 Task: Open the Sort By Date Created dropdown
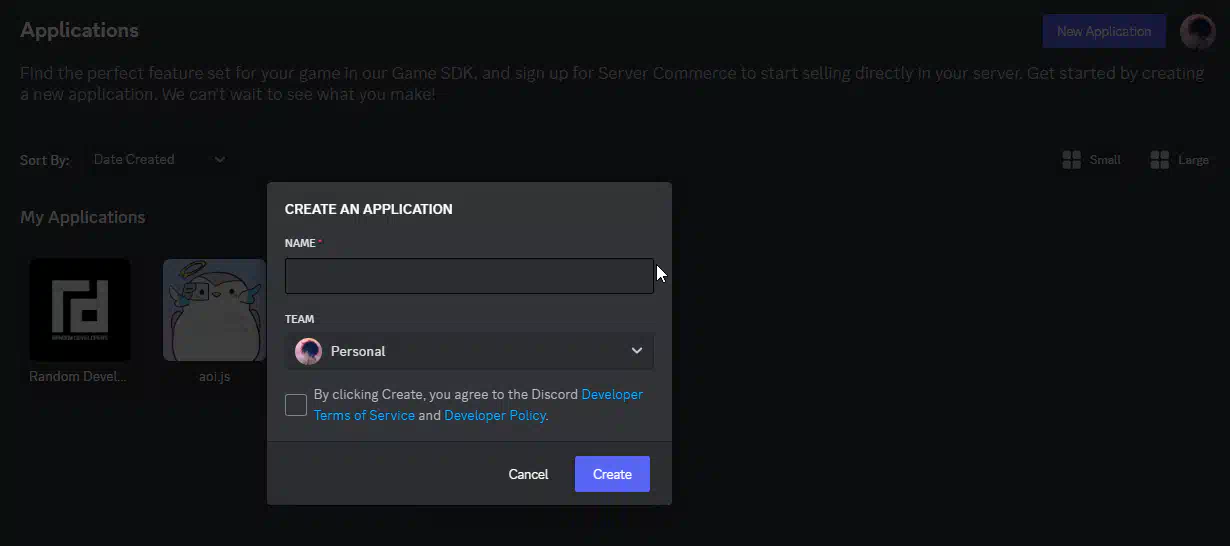click(x=158, y=159)
